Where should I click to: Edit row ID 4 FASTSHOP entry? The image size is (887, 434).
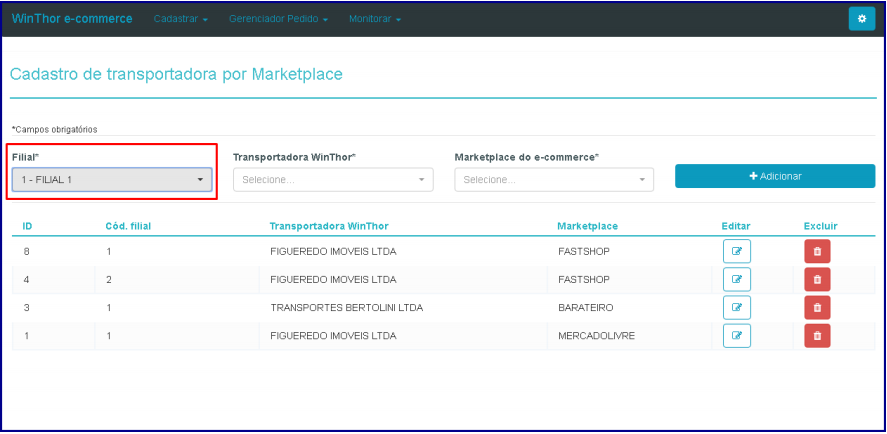(737, 279)
